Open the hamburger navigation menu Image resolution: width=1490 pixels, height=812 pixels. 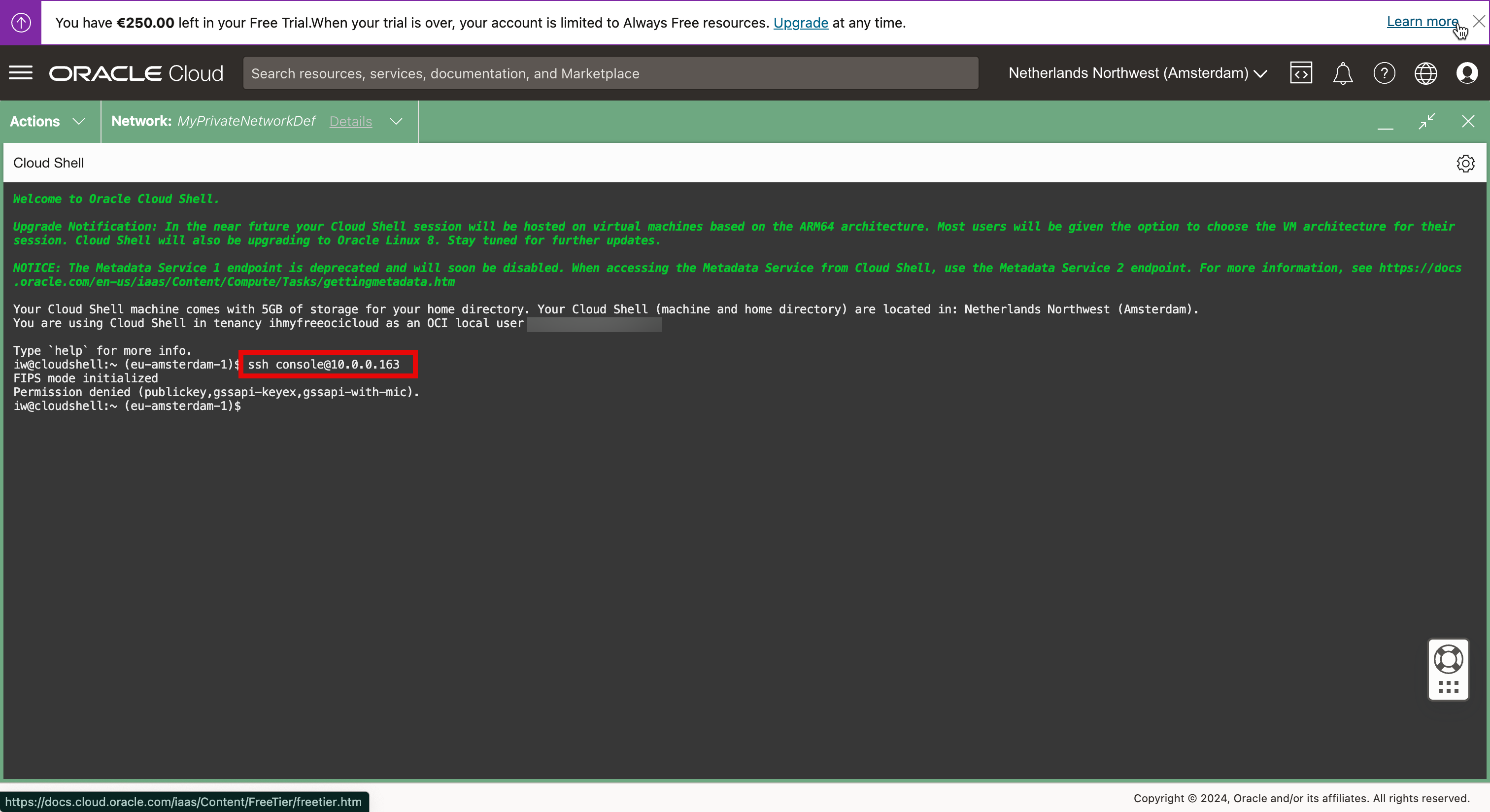coord(21,73)
